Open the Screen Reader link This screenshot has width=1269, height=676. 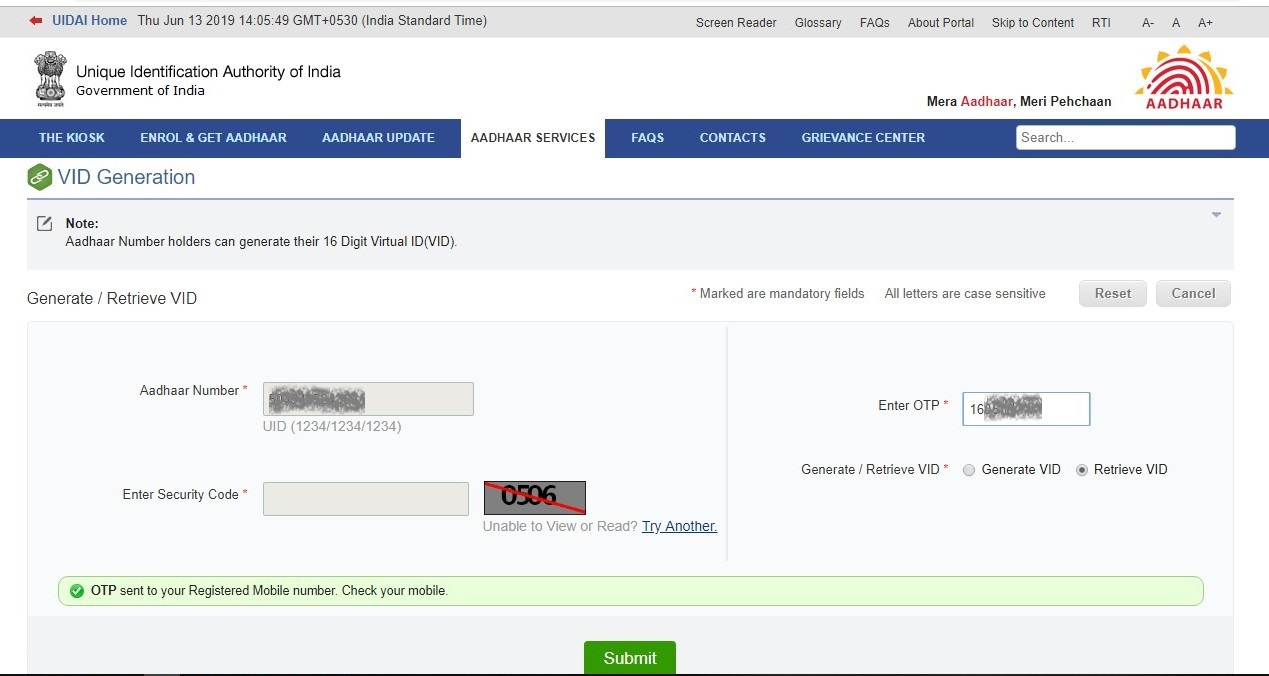click(x=736, y=23)
